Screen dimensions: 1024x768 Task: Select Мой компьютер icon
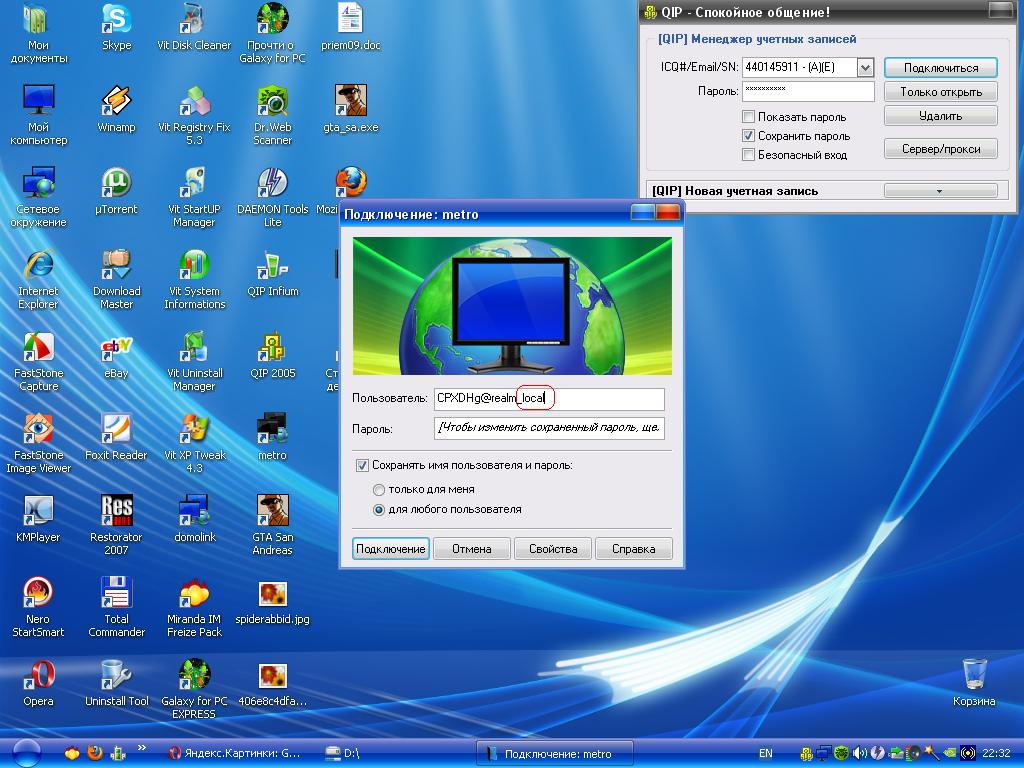pyautogui.click(x=38, y=115)
